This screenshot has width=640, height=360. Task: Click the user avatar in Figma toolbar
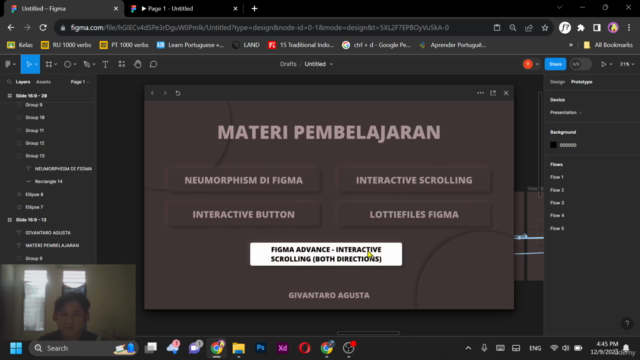coord(528,64)
